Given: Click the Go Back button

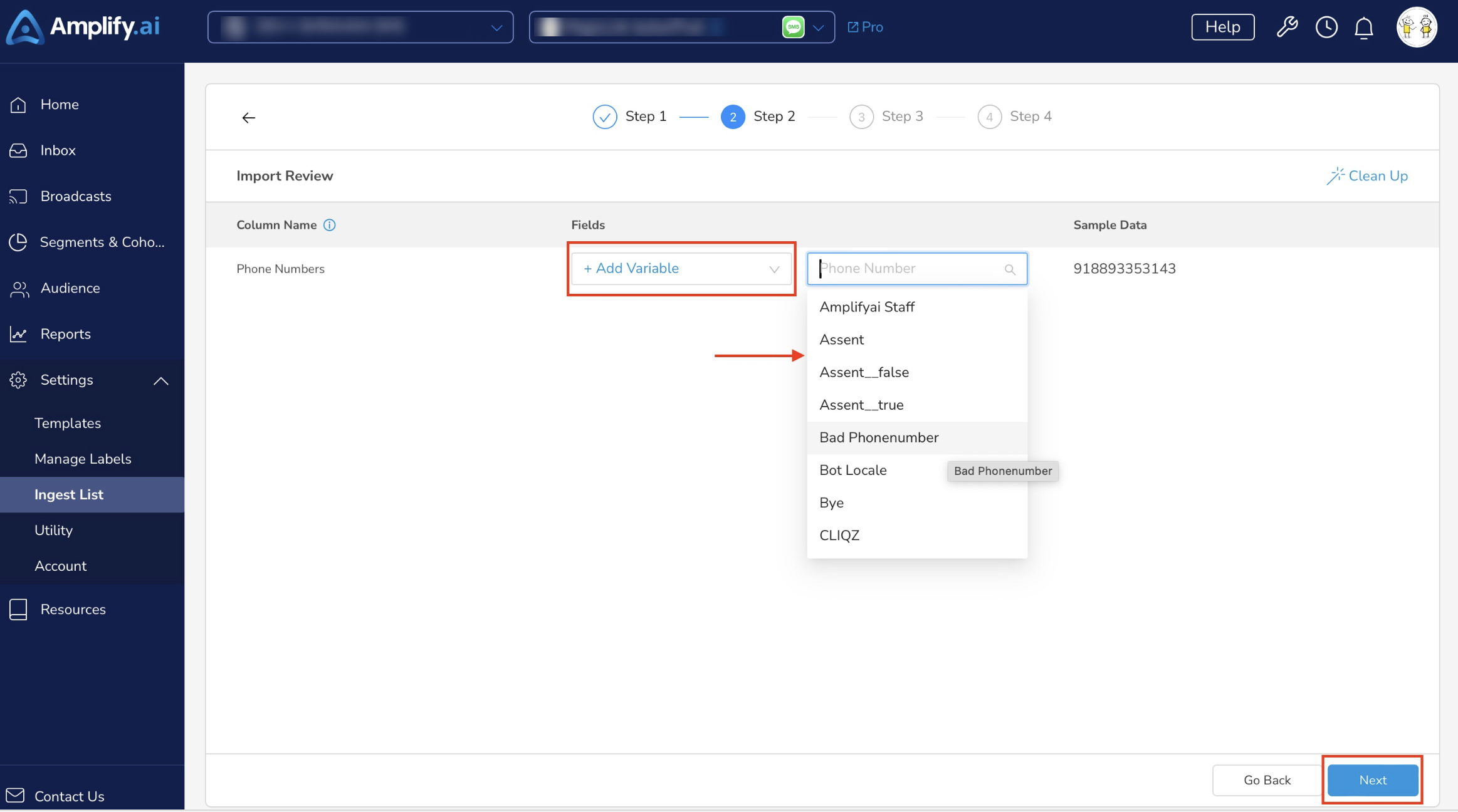Looking at the screenshot, I should click(x=1267, y=780).
